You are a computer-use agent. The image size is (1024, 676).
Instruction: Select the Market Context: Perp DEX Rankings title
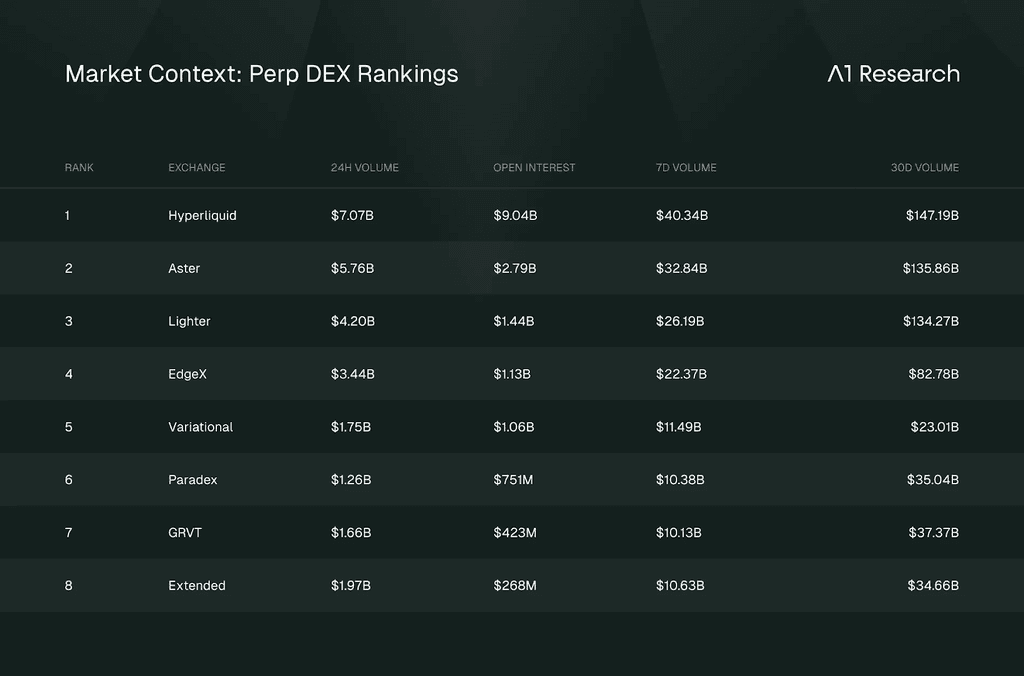click(262, 74)
